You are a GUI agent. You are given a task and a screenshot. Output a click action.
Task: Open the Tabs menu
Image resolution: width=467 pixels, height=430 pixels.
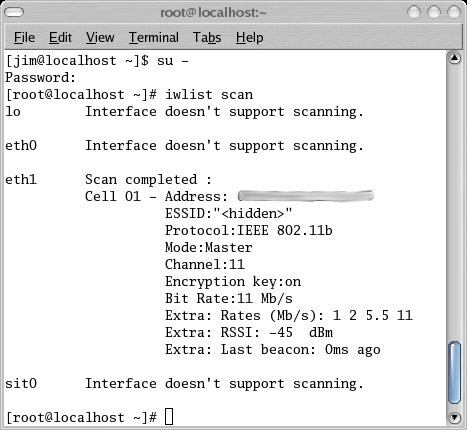click(207, 37)
